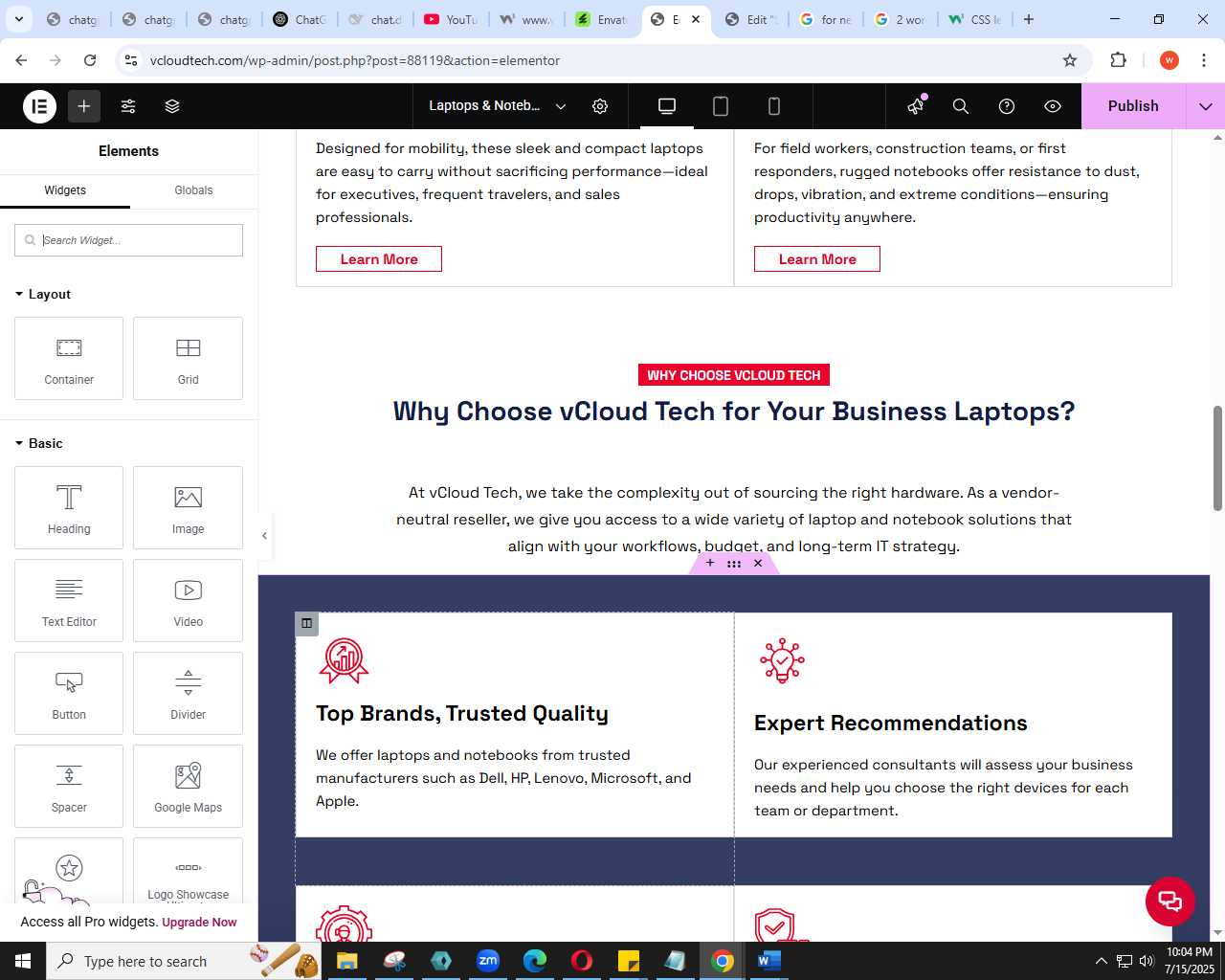Image resolution: width=1225 pixels, height=980 pixels.
Task: Open What's New megaphone icon
Action: pos(916,106)
